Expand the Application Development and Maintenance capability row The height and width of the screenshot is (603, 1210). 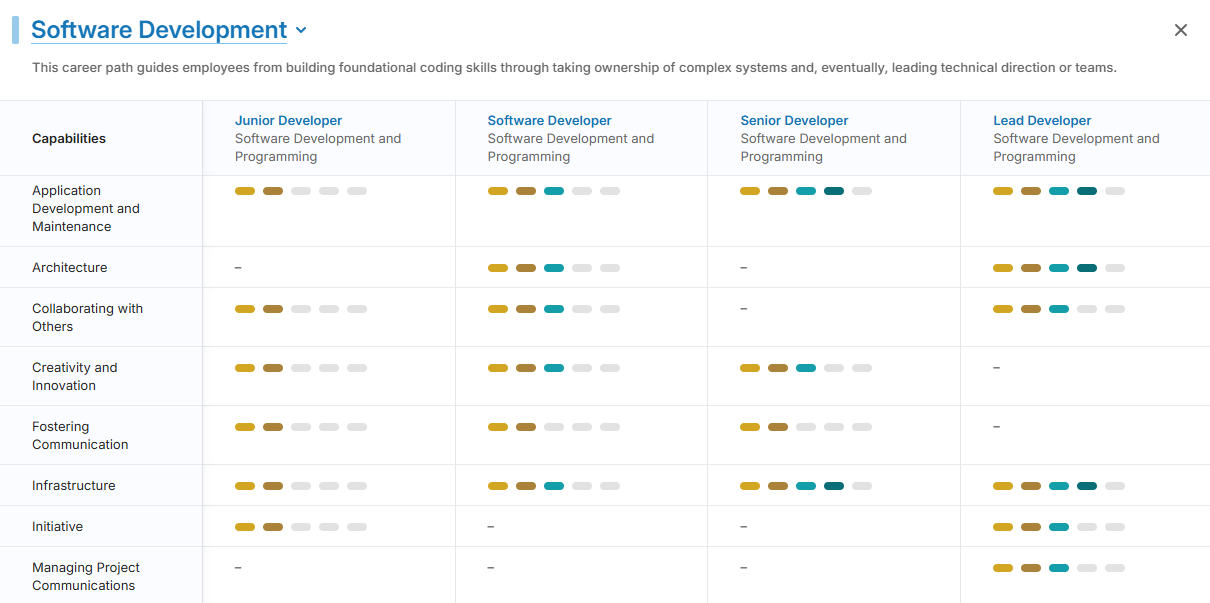(x=86, y=210)
